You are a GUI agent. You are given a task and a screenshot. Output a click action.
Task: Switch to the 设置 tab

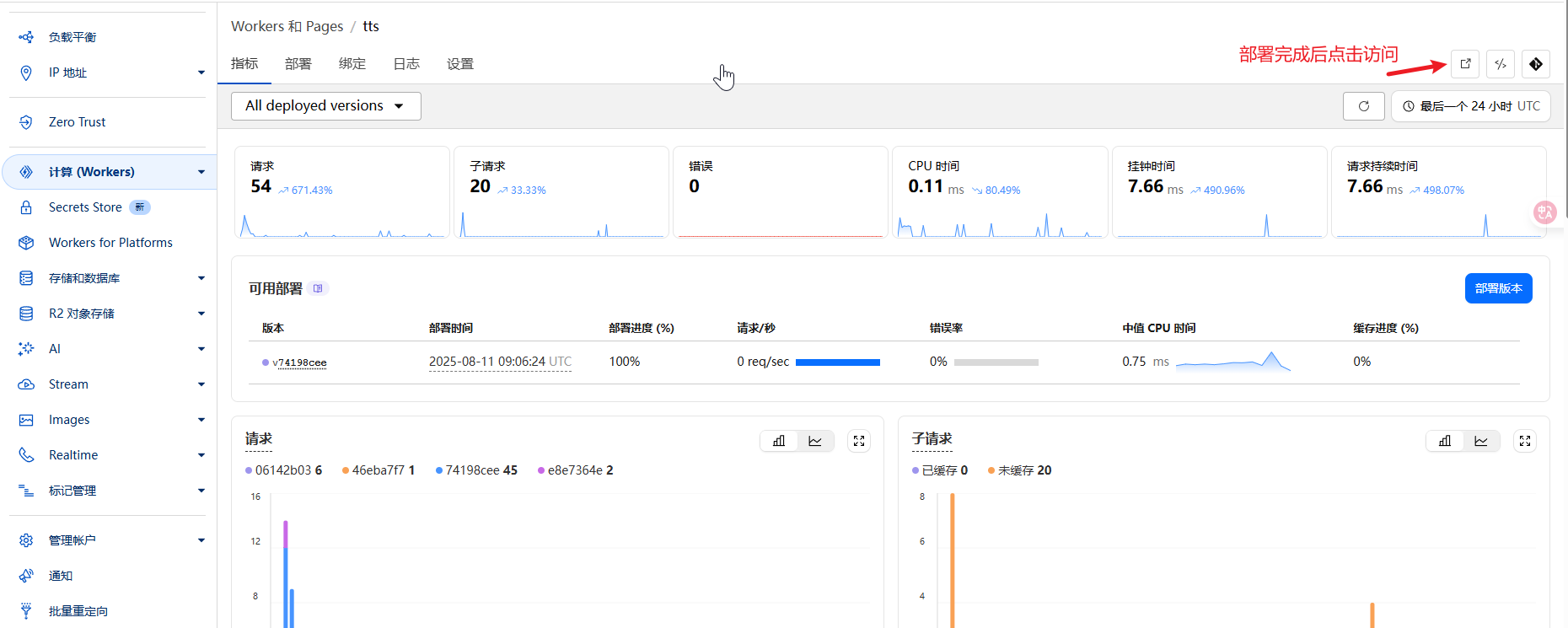coord(460,64)
